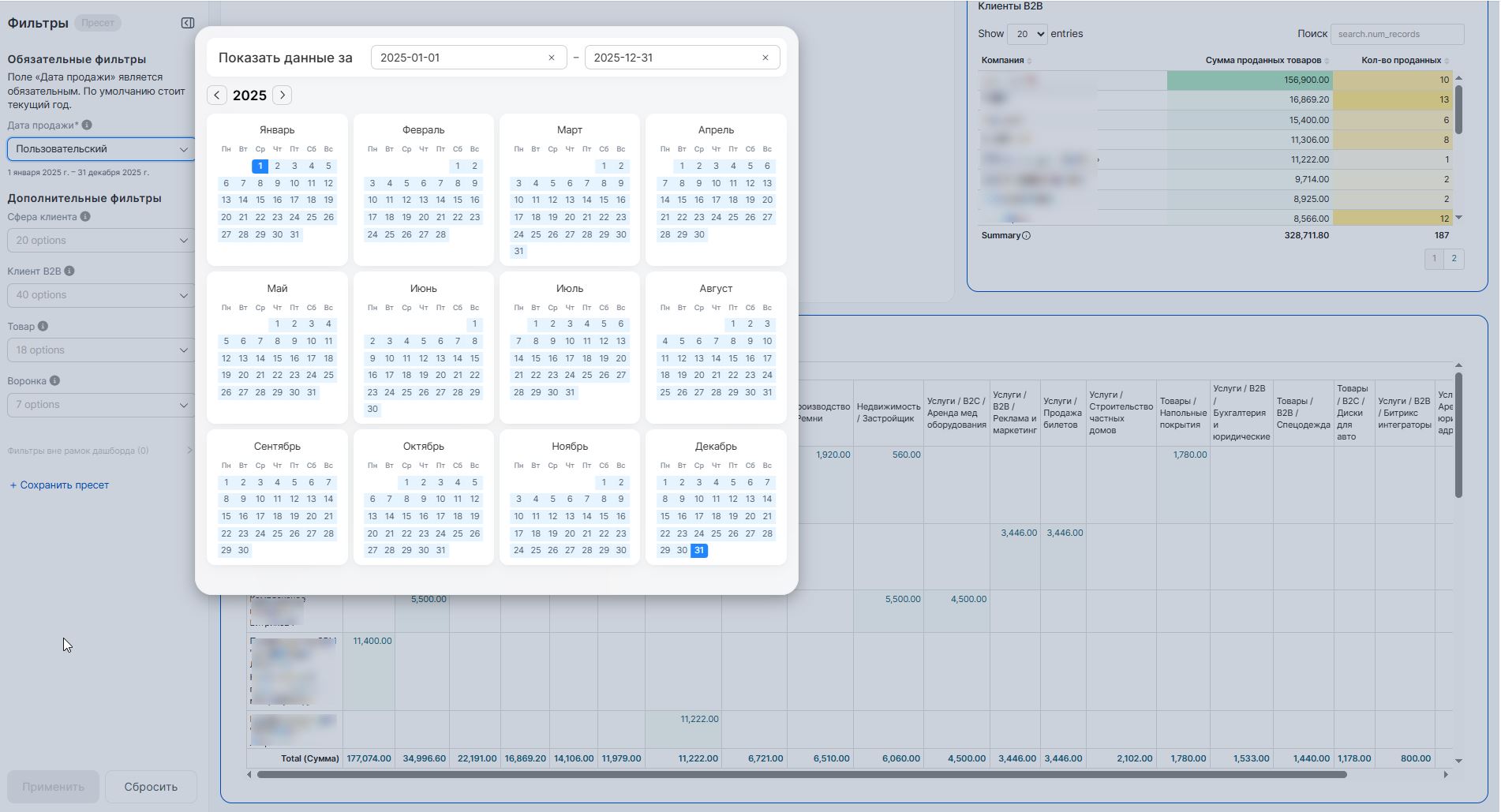This screenshot has width=1501, height=812.
Task: Show info tooltip for Дата продажи
Action: point(87,125)
